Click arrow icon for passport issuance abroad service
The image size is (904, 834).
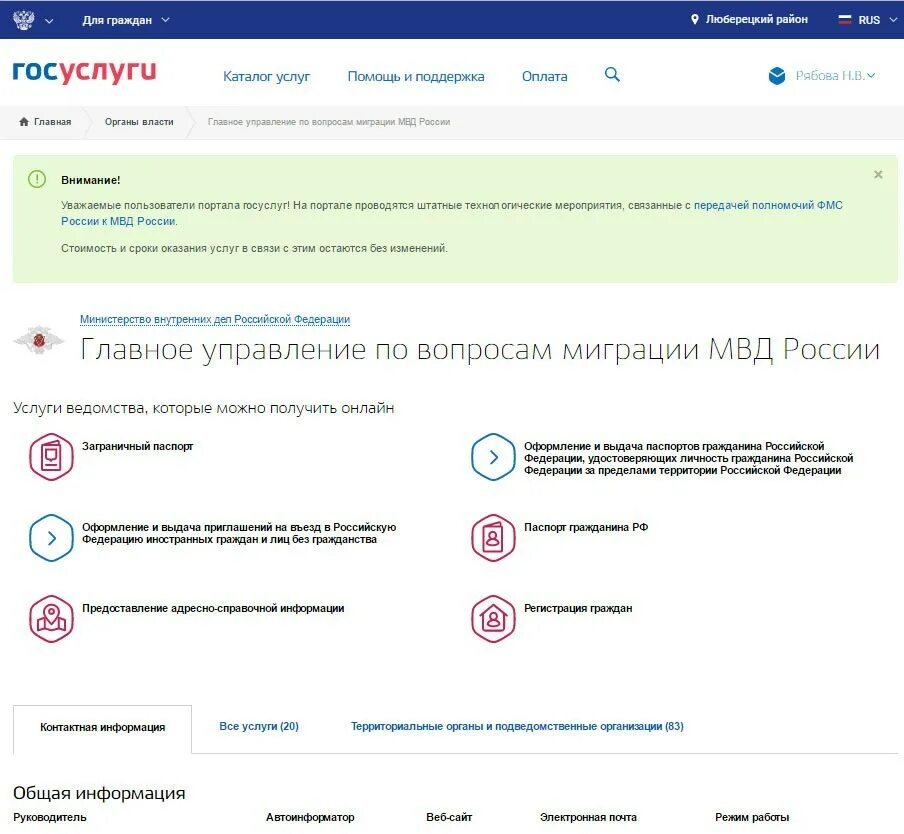[493, 456]
